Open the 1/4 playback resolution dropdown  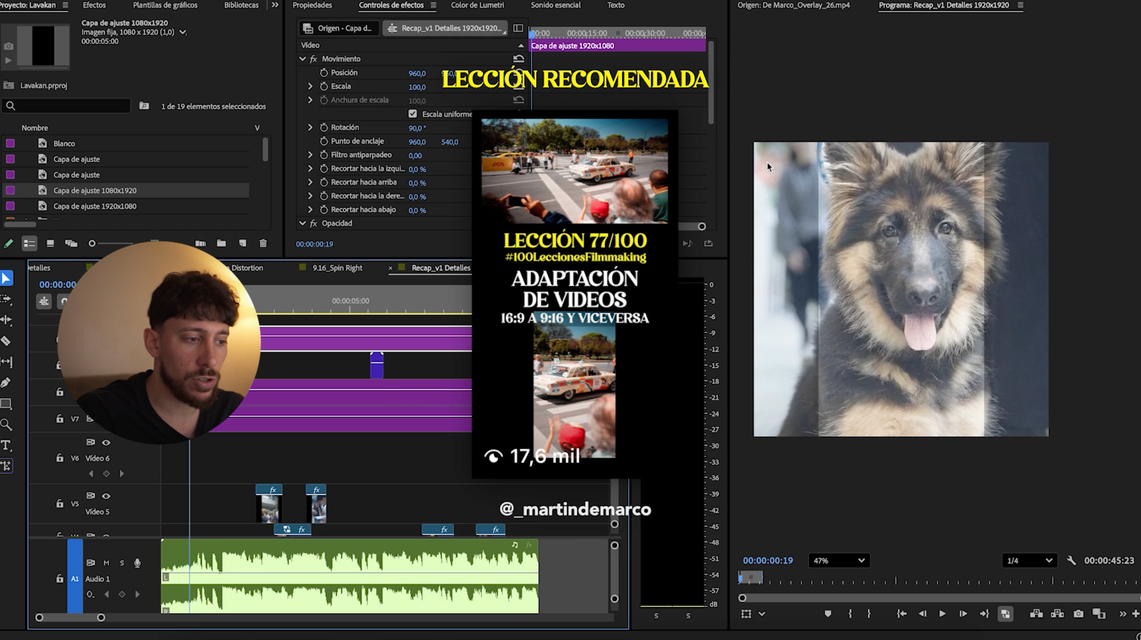1028,561
